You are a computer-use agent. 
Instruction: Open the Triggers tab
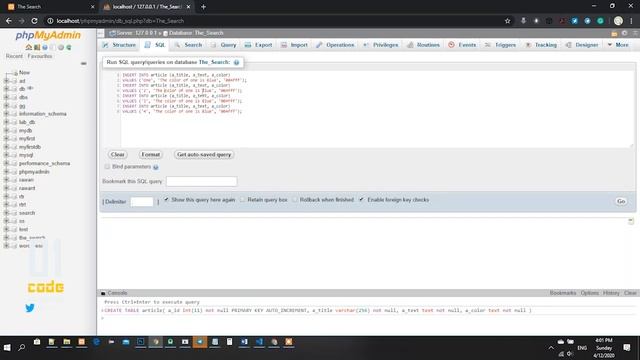coord(500,45)
